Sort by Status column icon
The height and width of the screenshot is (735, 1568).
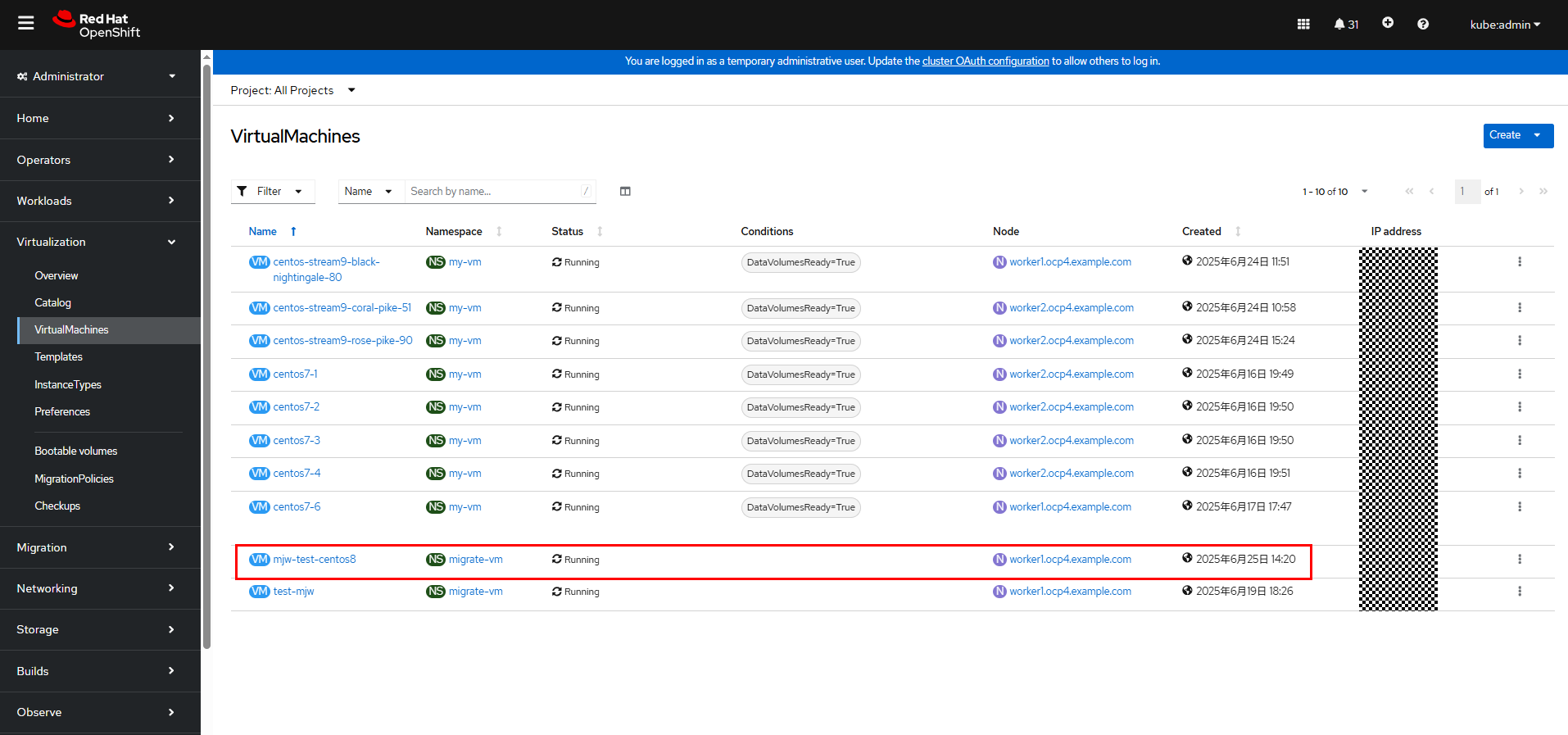pyautogui.click(x=600, y=231)
